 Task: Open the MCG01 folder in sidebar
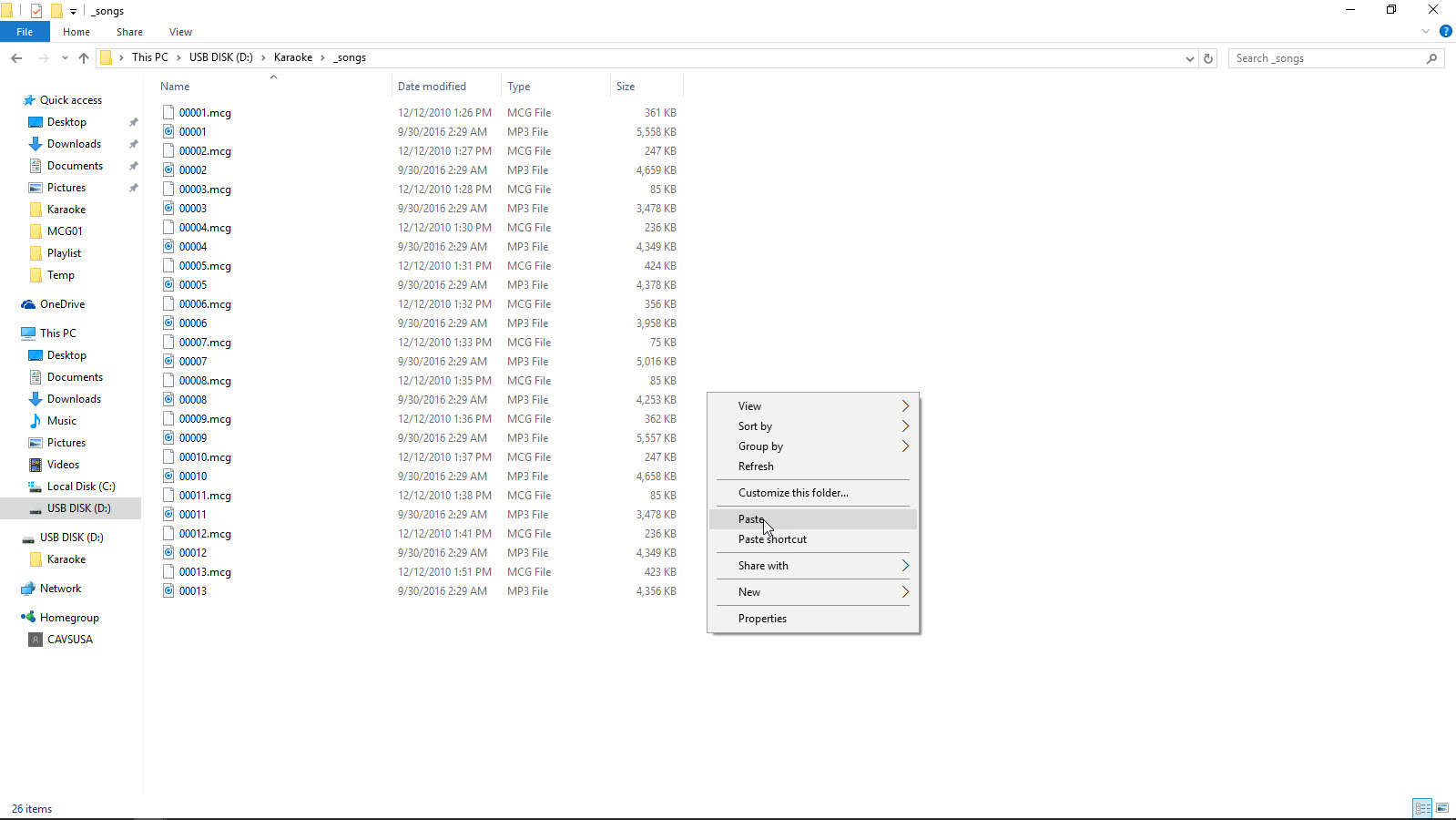click(x=65, y=231)
